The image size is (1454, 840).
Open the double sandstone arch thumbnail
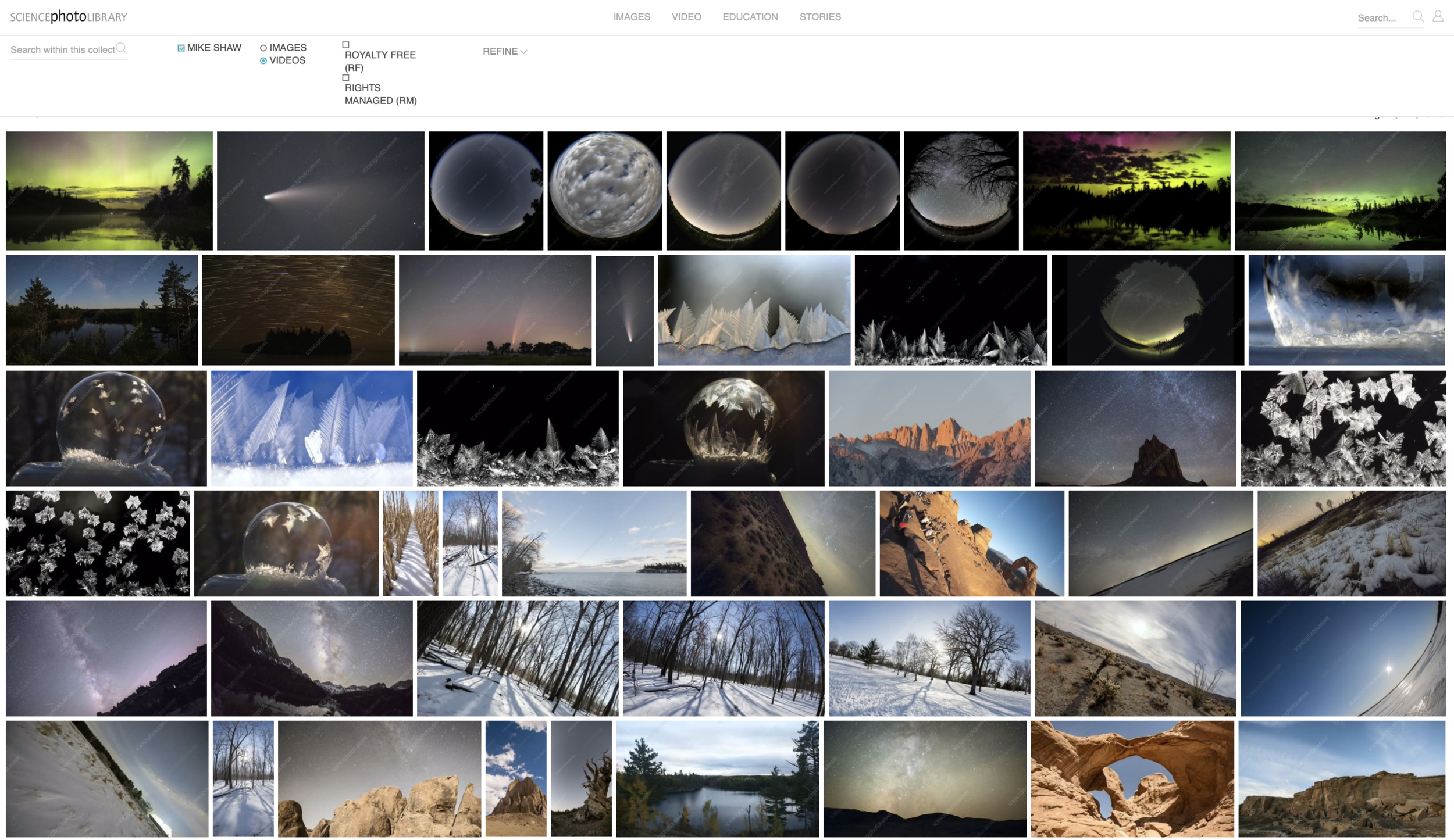pyautogui.click(x=1132, y=778)
